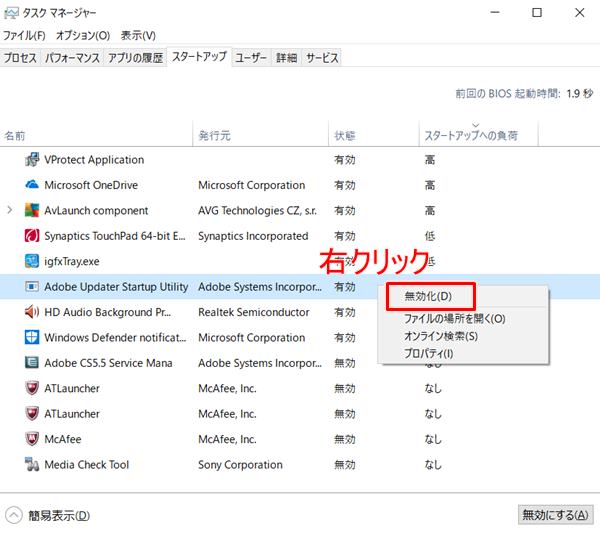
Task: Click the AvLaunch component AVG icon
Action: (x=32, y=210)
